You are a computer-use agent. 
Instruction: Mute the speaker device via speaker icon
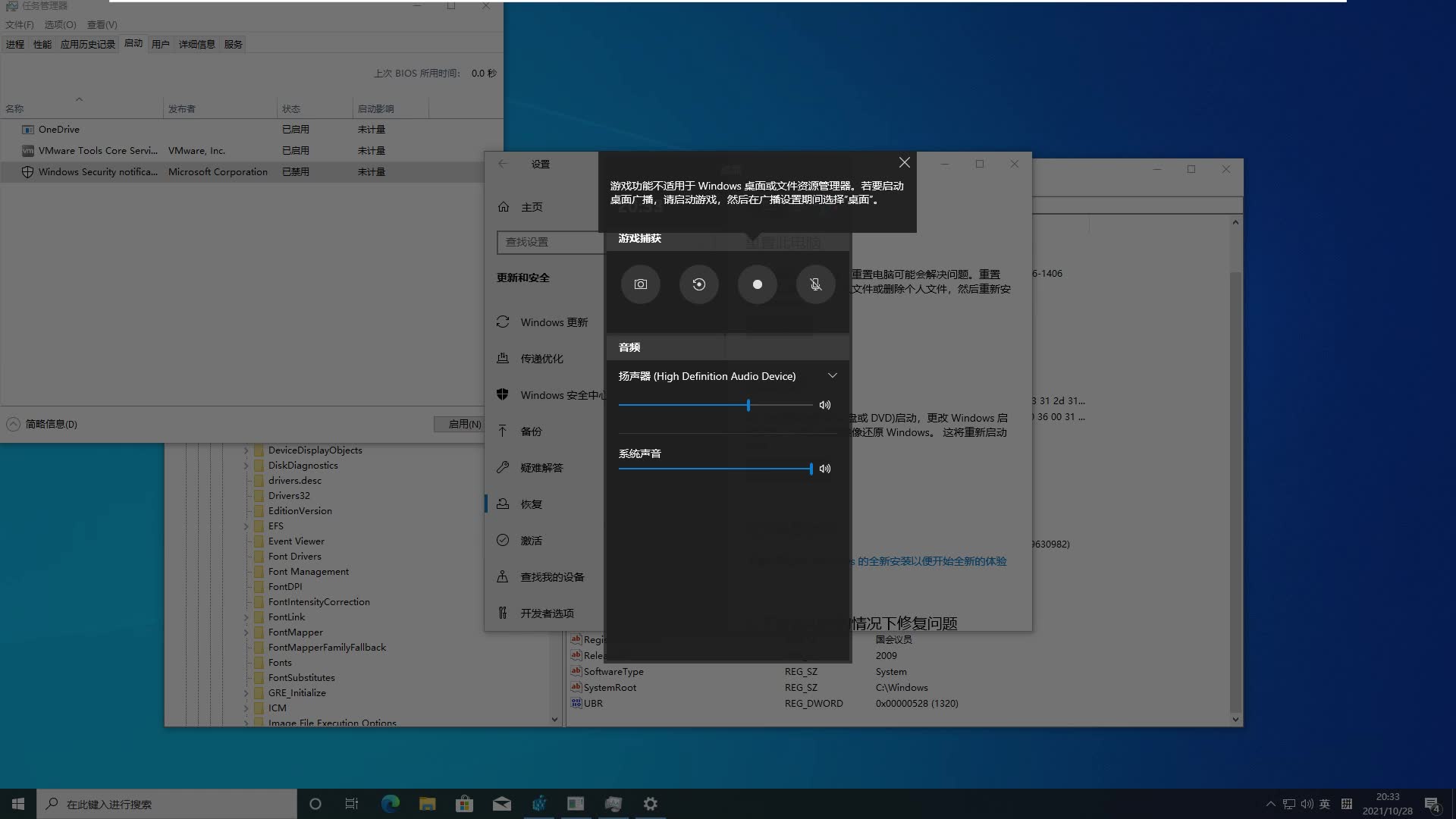[825, 405]
